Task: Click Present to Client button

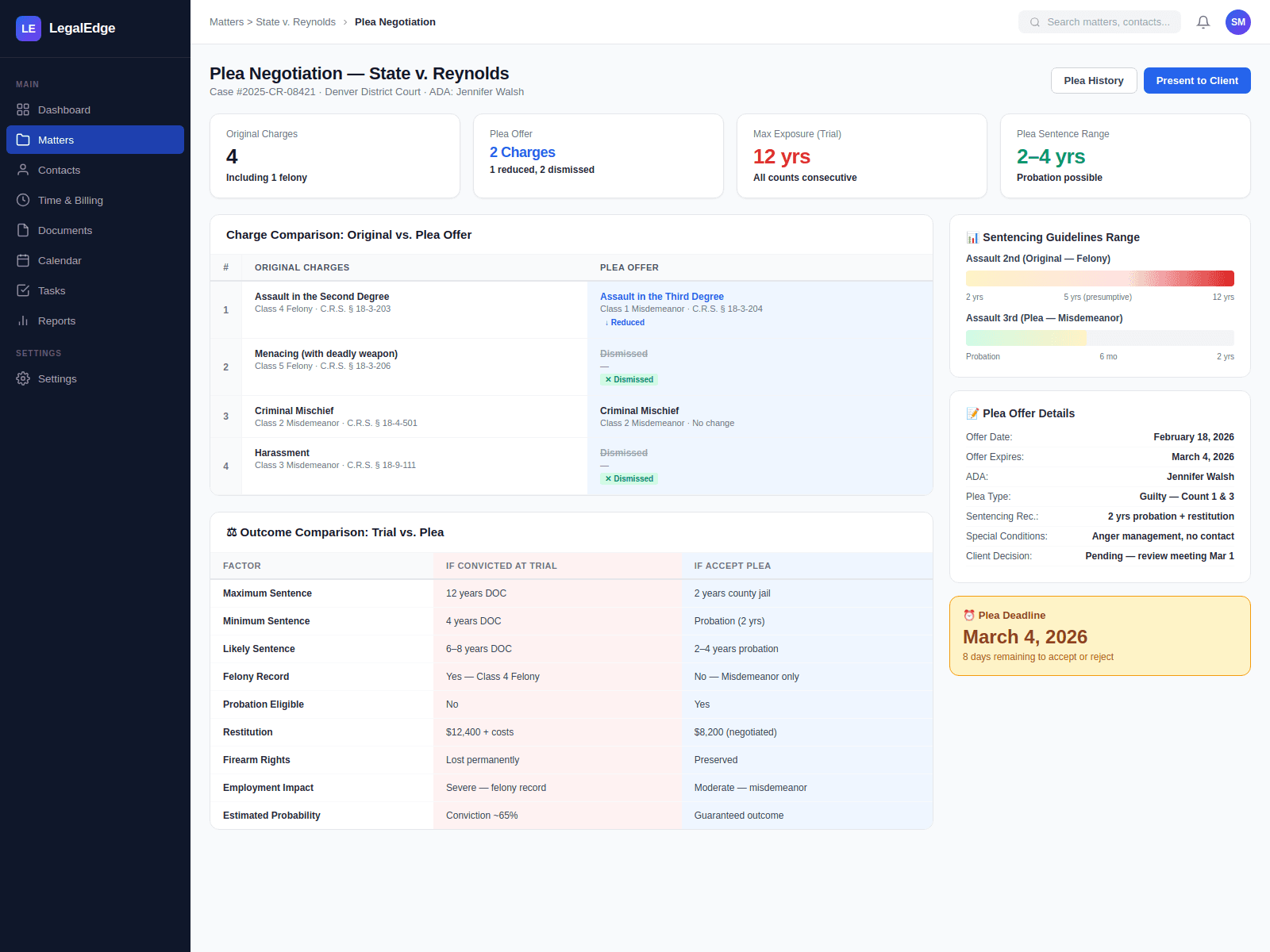Action: [x=1197, y=81]
